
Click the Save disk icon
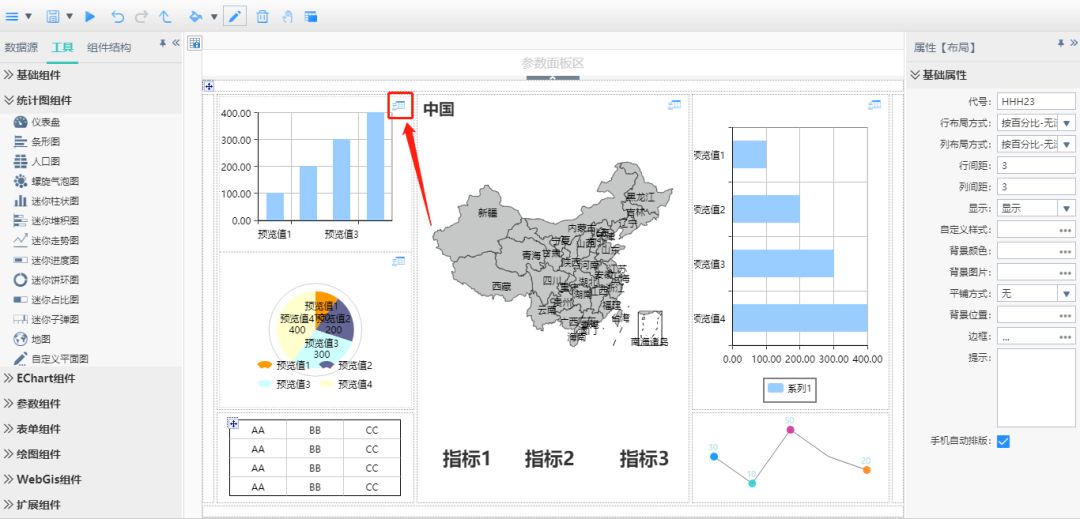click(54, 16)
